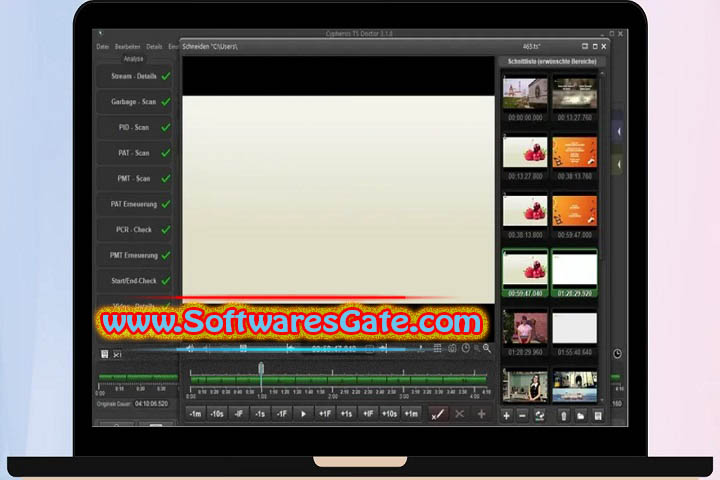The width and height of the screenshot is (720, 480).
Task: Select the Garbage - Scan step
Action: [x=135, y=102]
